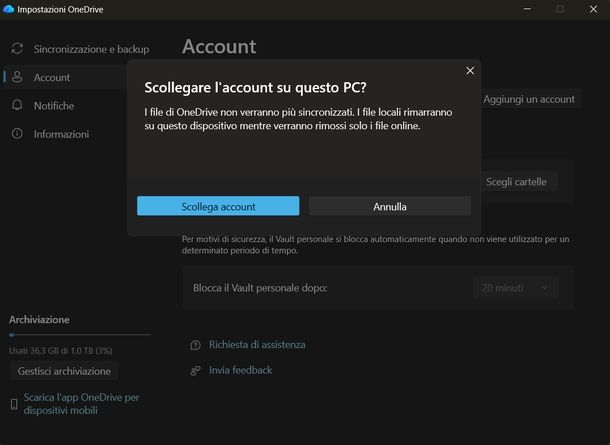Click the Usati 36,3 GB storage text
Screen dimensions: 610x445
click(61, 350)
